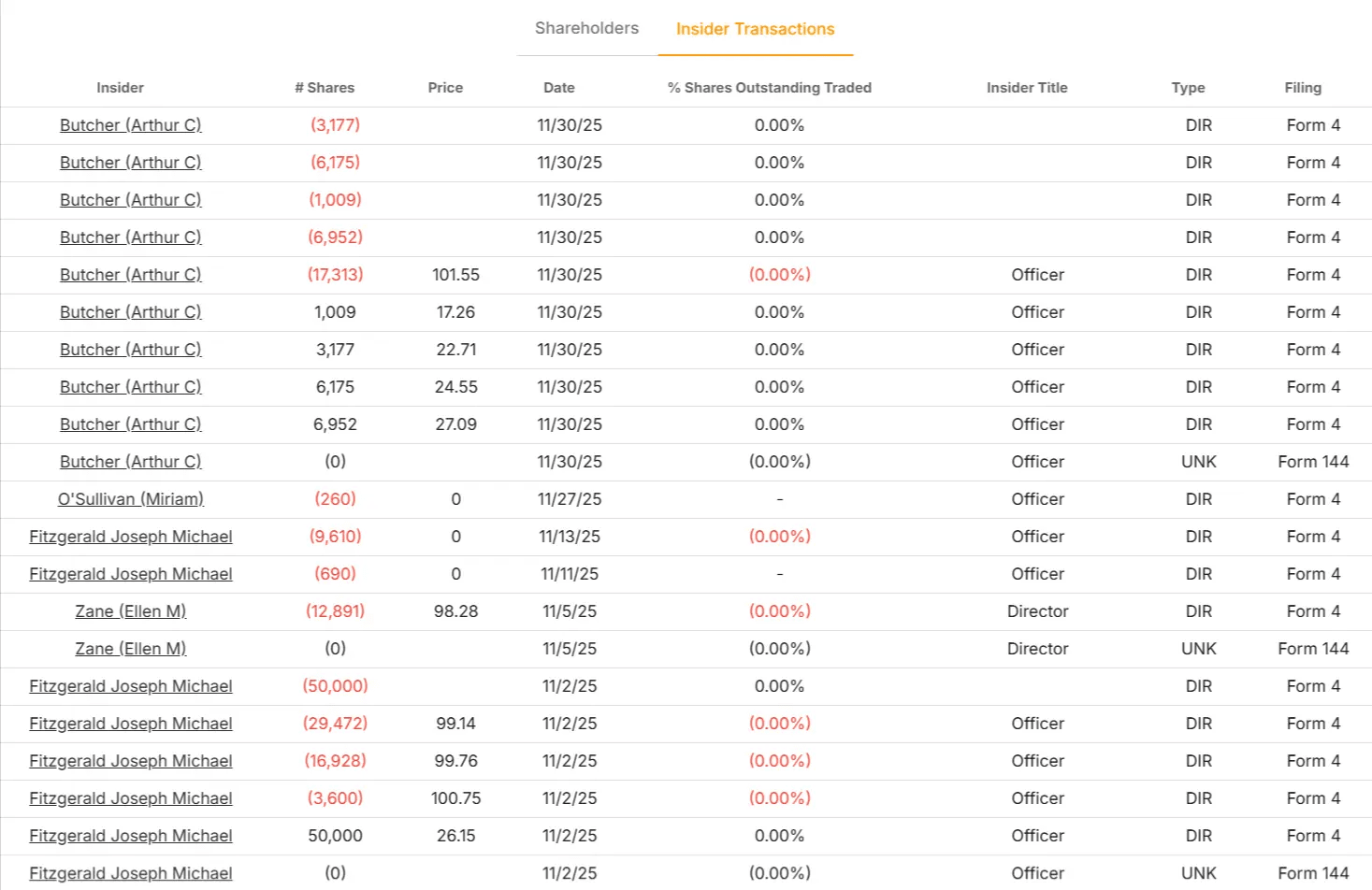Screen dimensions: 1372x890
Task: Click the Insider Title column header
Action: coord(1027,88)
